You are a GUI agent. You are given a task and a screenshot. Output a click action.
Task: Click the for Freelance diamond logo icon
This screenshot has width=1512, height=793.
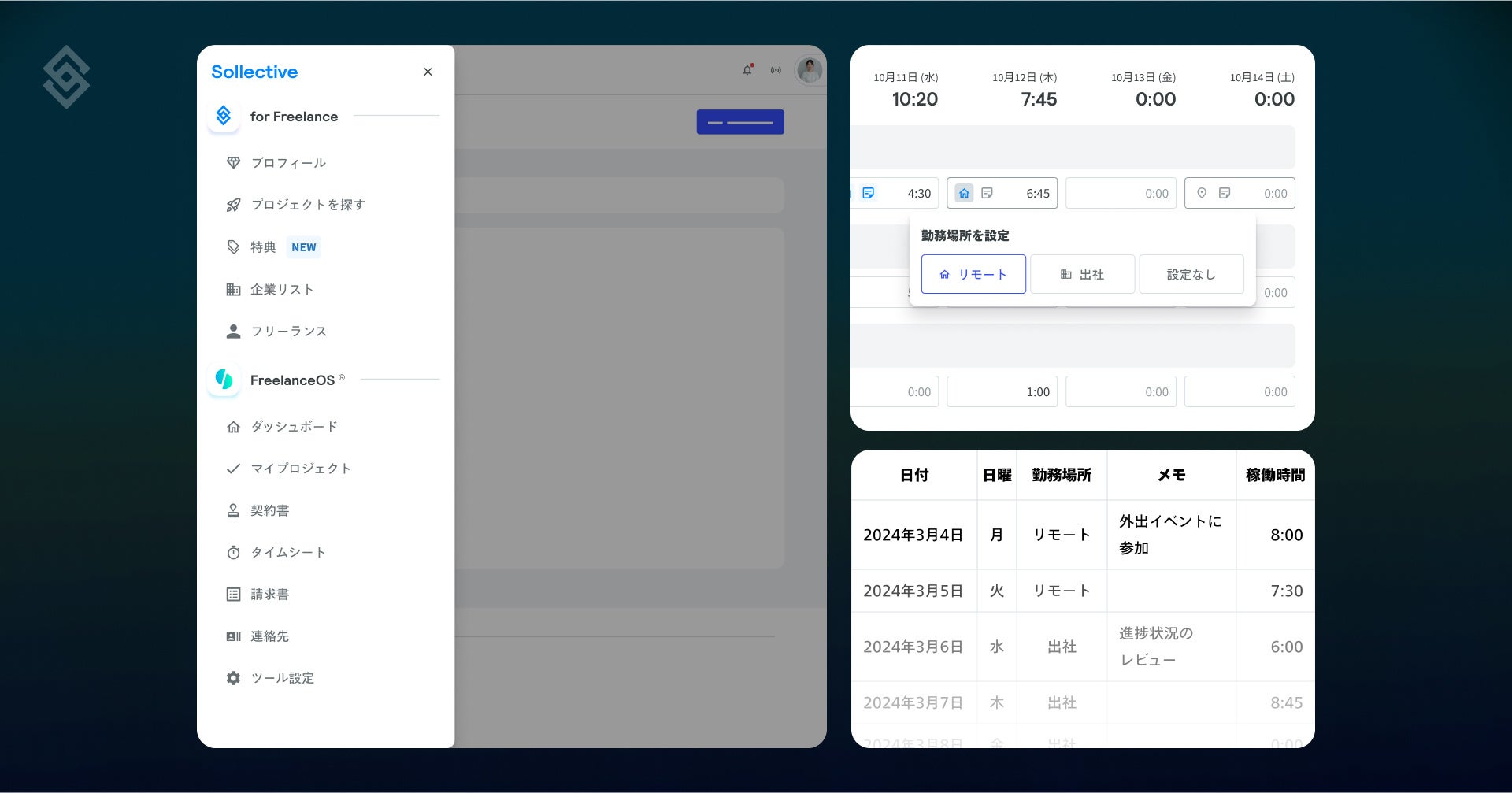click(x=224, y=116)
